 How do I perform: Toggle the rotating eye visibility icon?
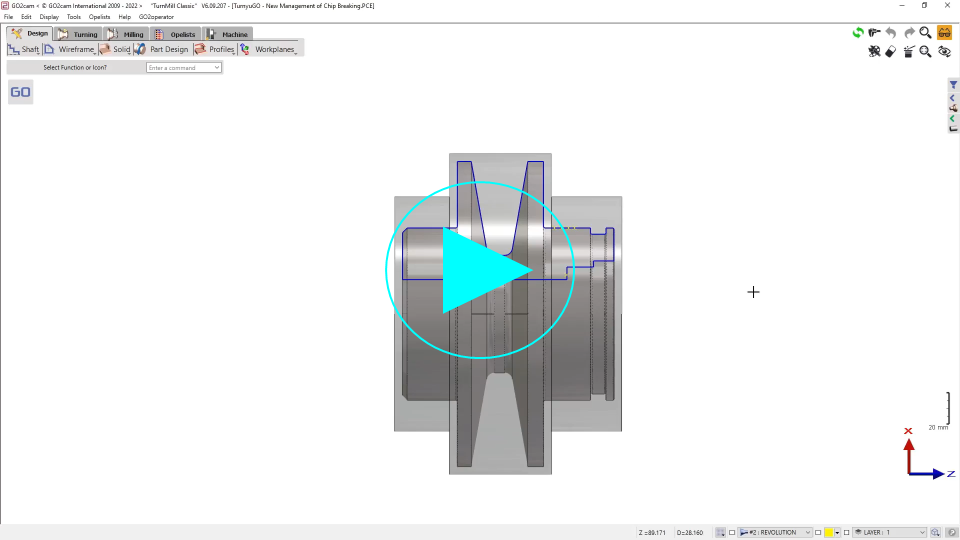(943, 51)
